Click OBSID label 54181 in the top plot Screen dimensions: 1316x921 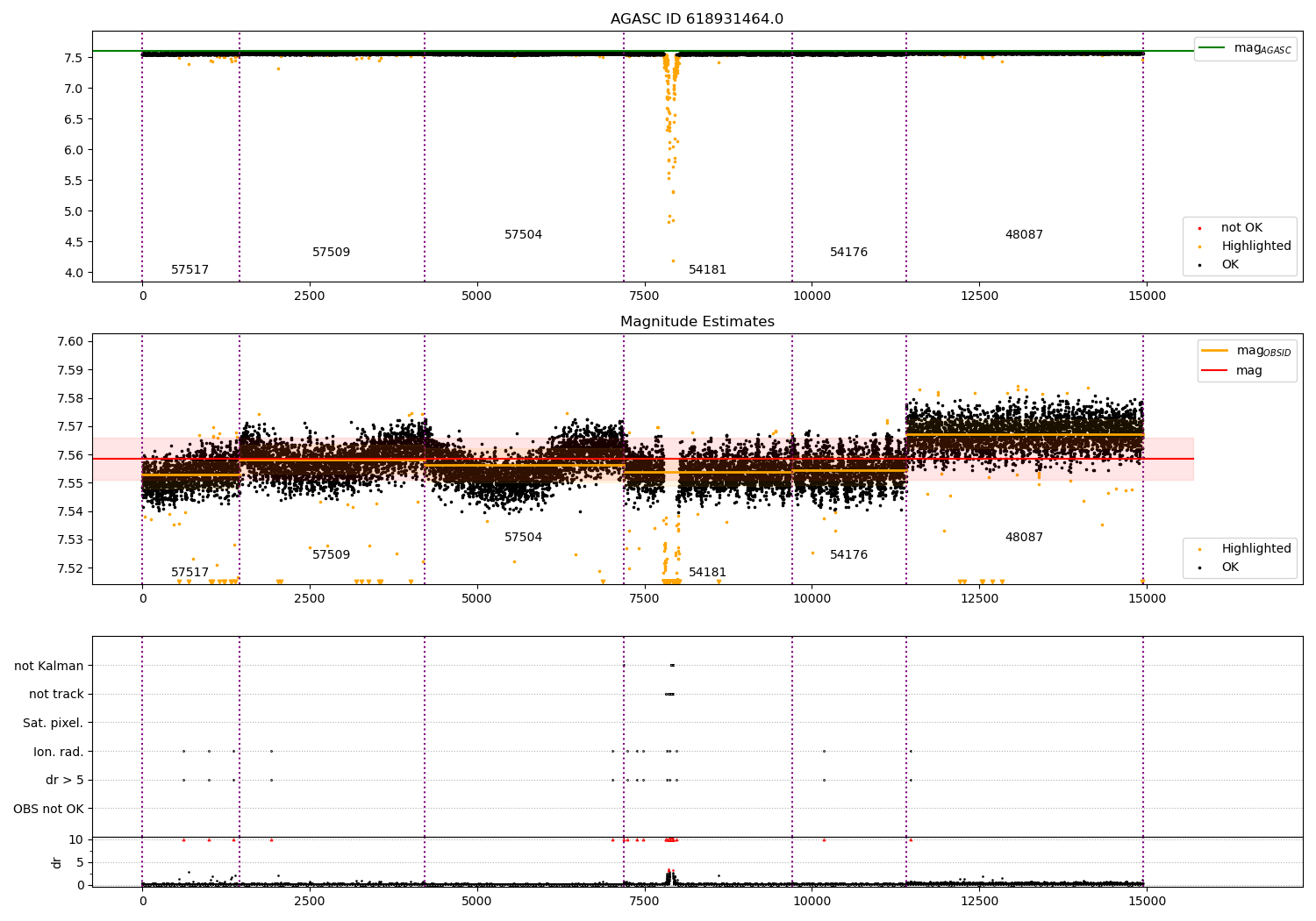pyautogui.click(x=707, y=270)
